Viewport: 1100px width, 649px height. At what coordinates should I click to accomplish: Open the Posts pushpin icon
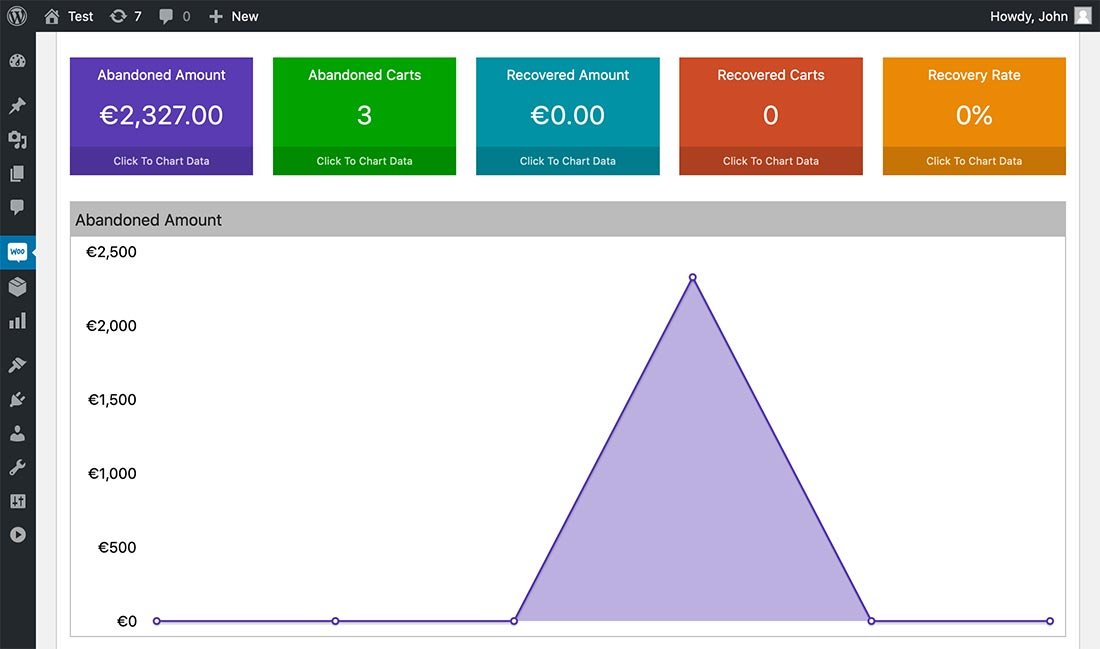tap(18, 105)
